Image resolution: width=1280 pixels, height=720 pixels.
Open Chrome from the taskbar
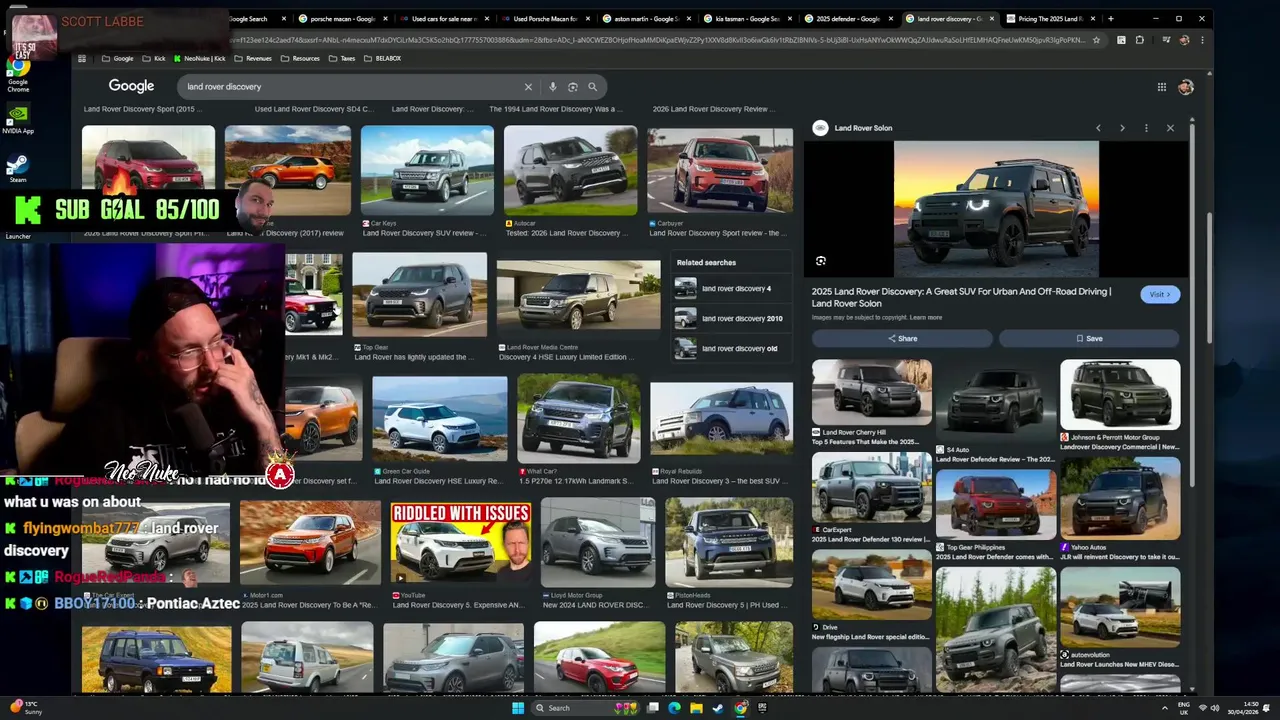click(740, 708)
